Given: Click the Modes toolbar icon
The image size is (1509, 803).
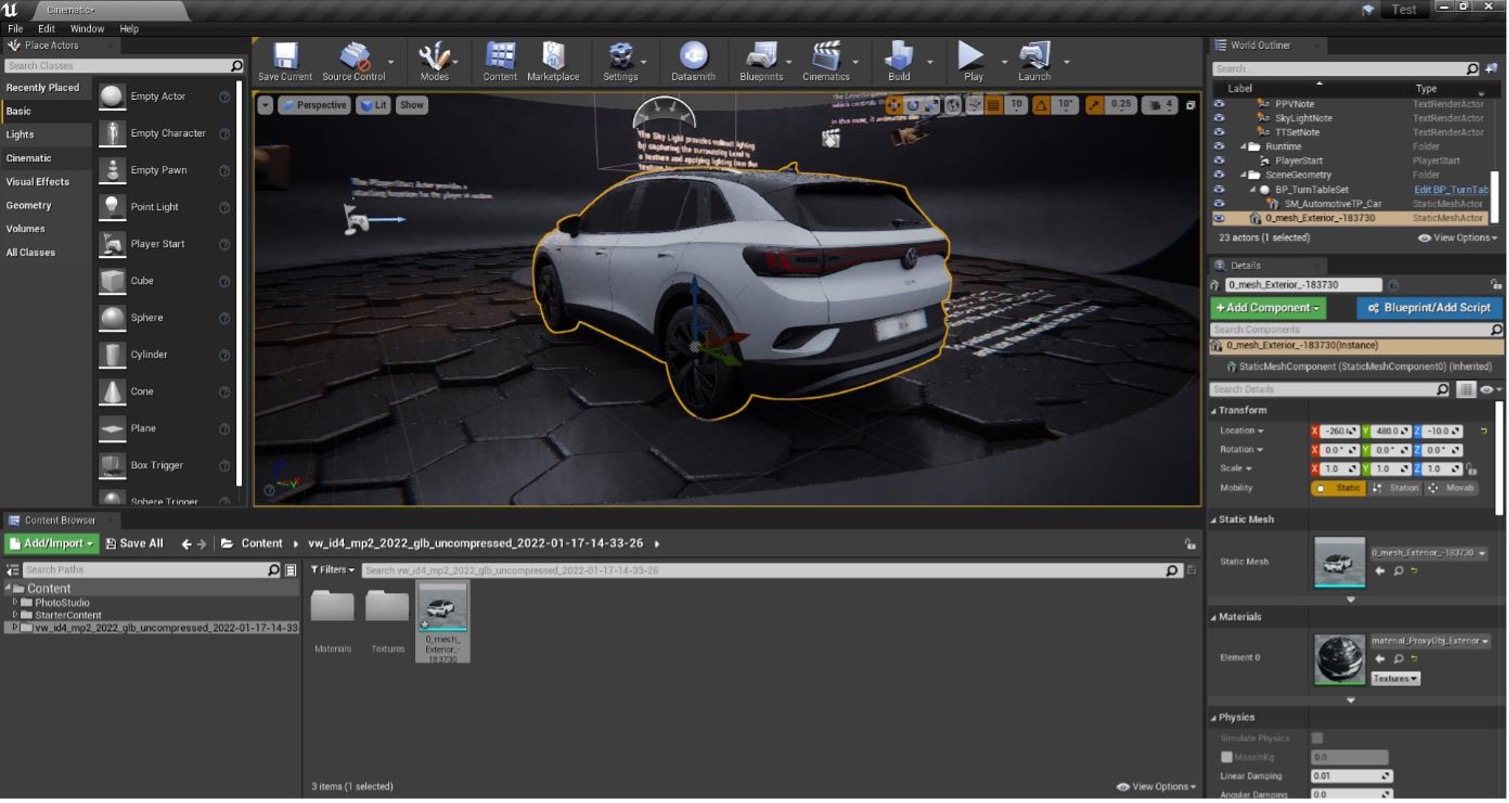Looking at the screenshot, I should click(x=434, y=56).
